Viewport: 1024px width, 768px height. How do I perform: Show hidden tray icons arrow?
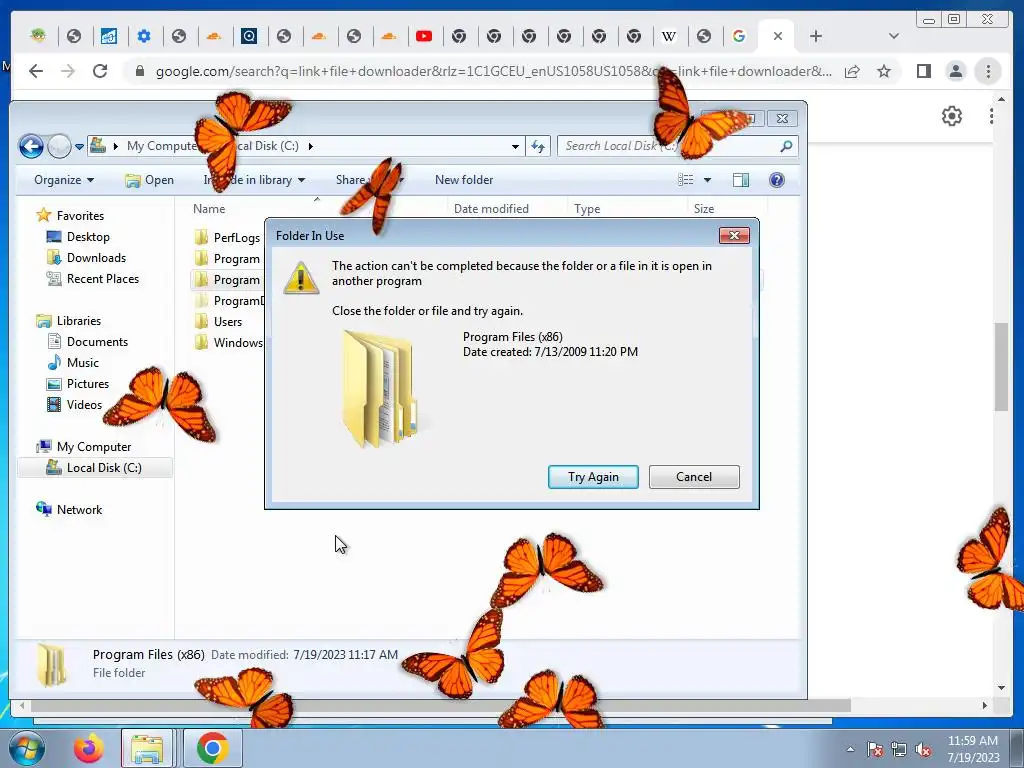point(850,750)
